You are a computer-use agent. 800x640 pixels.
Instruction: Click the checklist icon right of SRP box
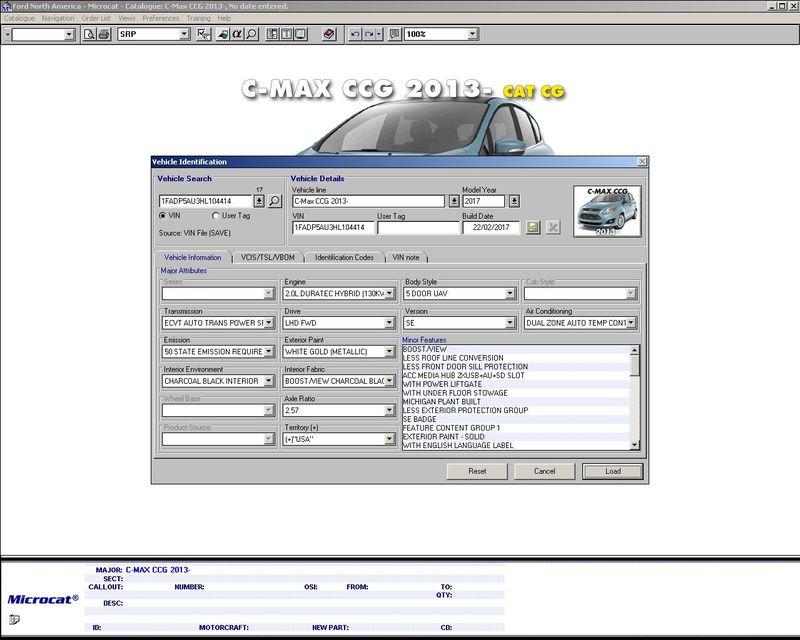(x=204, y=34)
